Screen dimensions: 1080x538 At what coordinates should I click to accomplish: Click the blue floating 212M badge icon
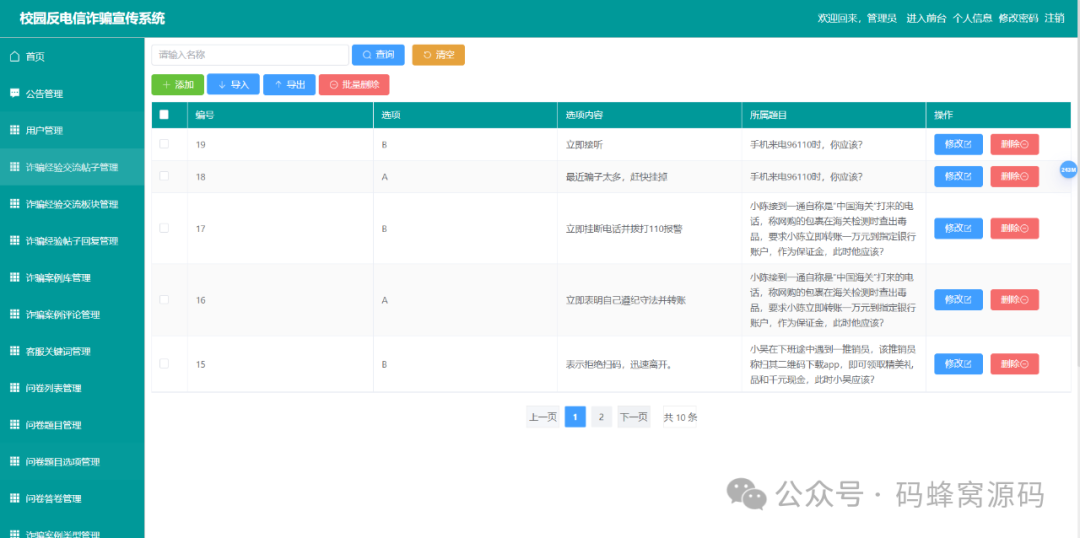point(1068,169)
